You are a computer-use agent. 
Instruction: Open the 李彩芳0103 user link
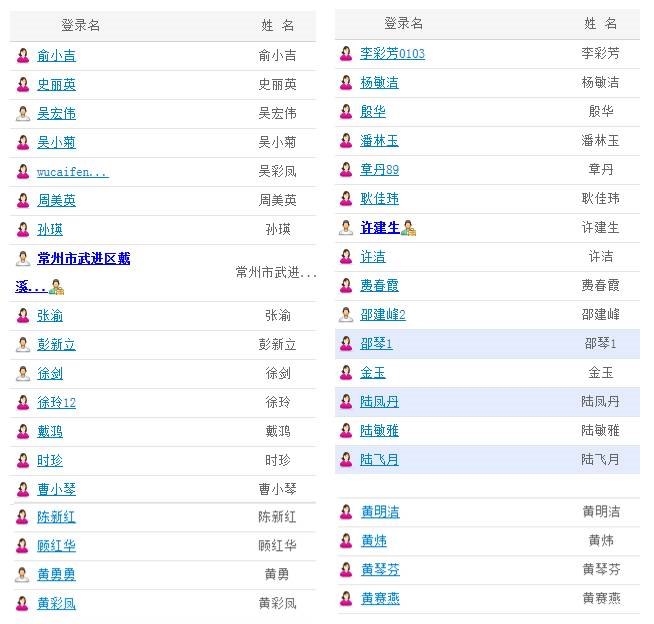pyautogui.click(x=392, y=53)
